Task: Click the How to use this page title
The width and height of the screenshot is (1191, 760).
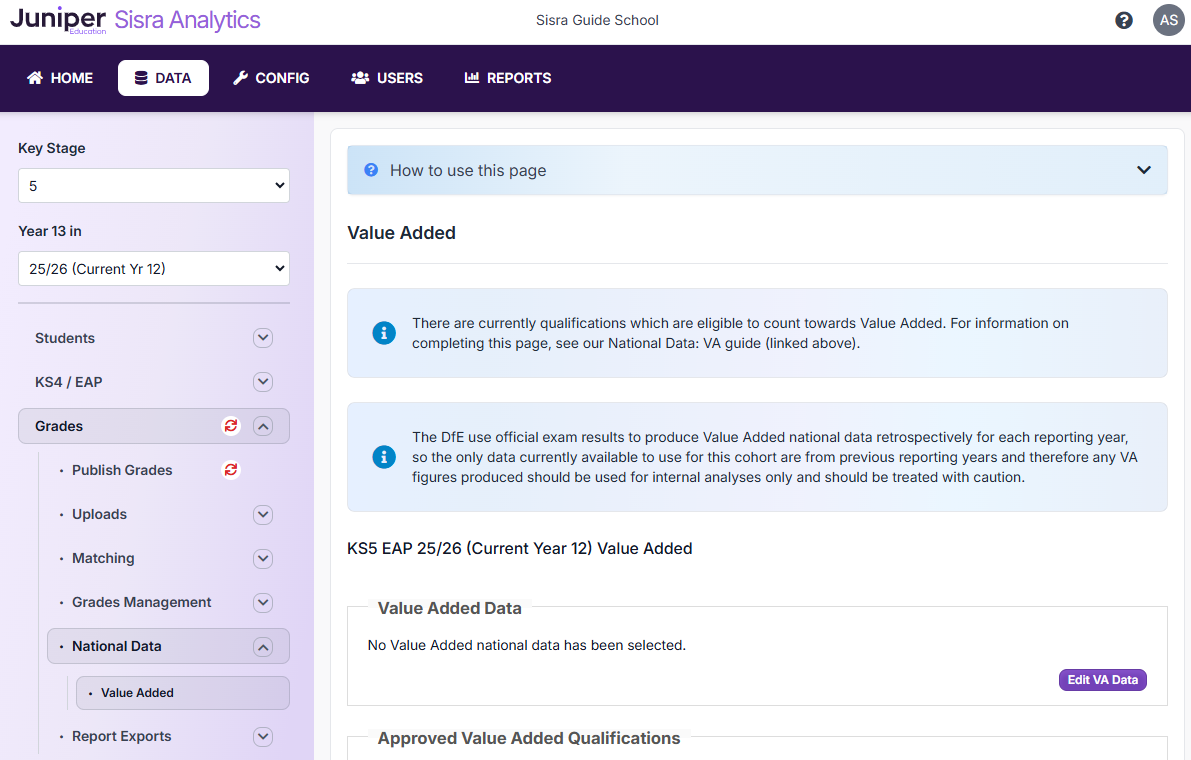Action: click(468, 170)
